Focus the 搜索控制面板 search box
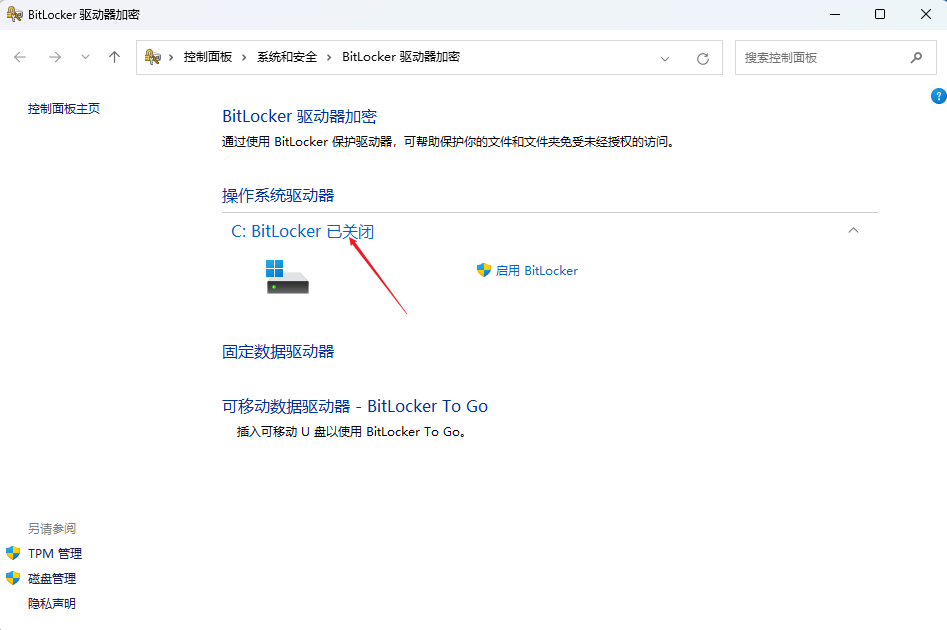The image size is (947, 630). (835, 58)
